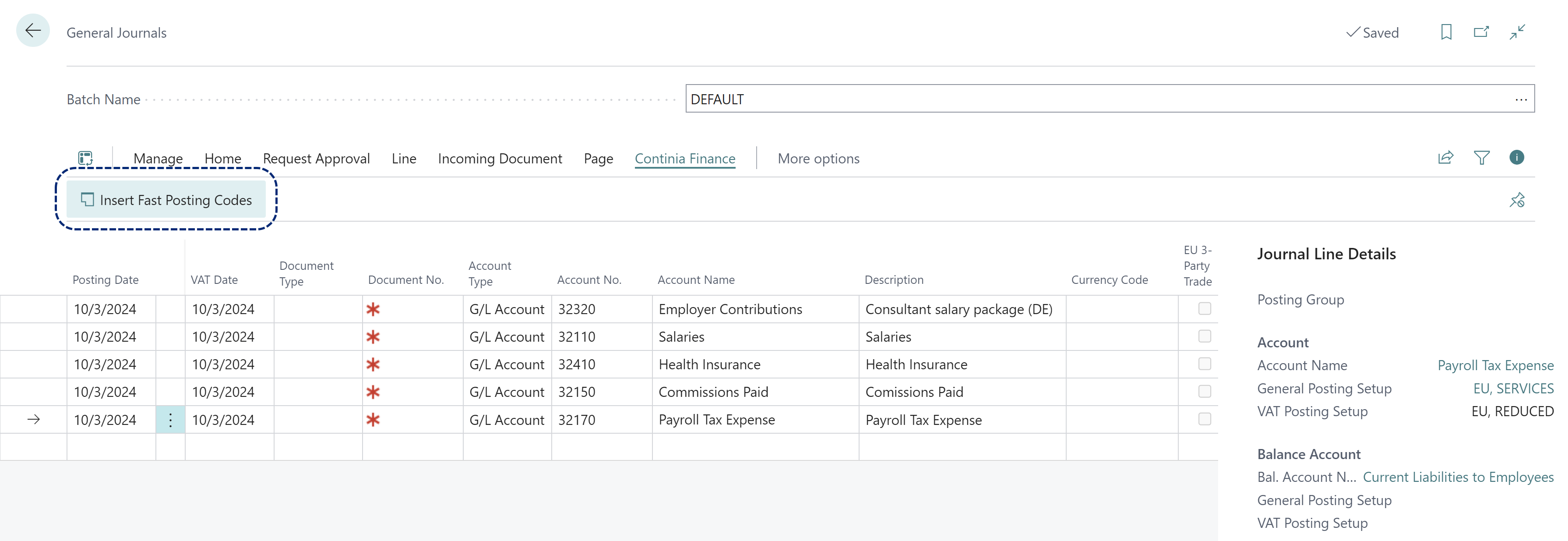Click Document No. cell for Health Insurance row
This screenshot has height=541, width=1568.
click(413, 364)
